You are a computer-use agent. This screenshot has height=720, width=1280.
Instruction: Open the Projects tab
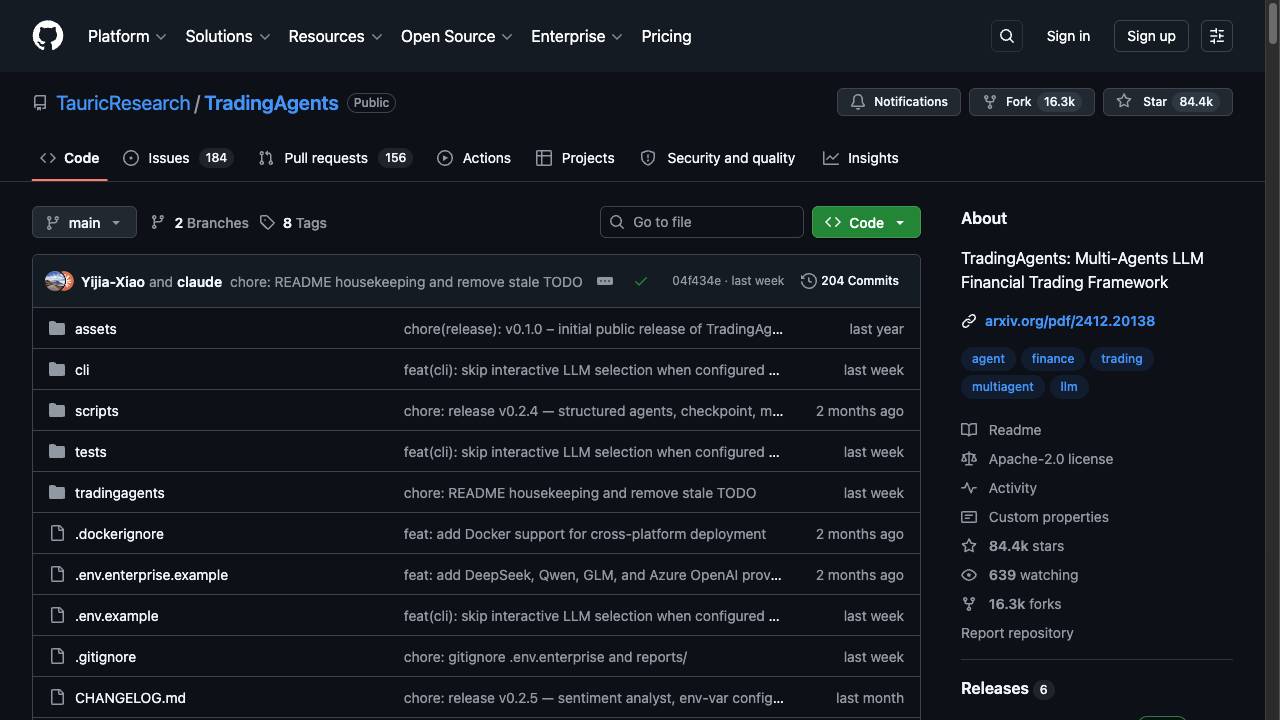pyautogui.click(x=575, y=158)
